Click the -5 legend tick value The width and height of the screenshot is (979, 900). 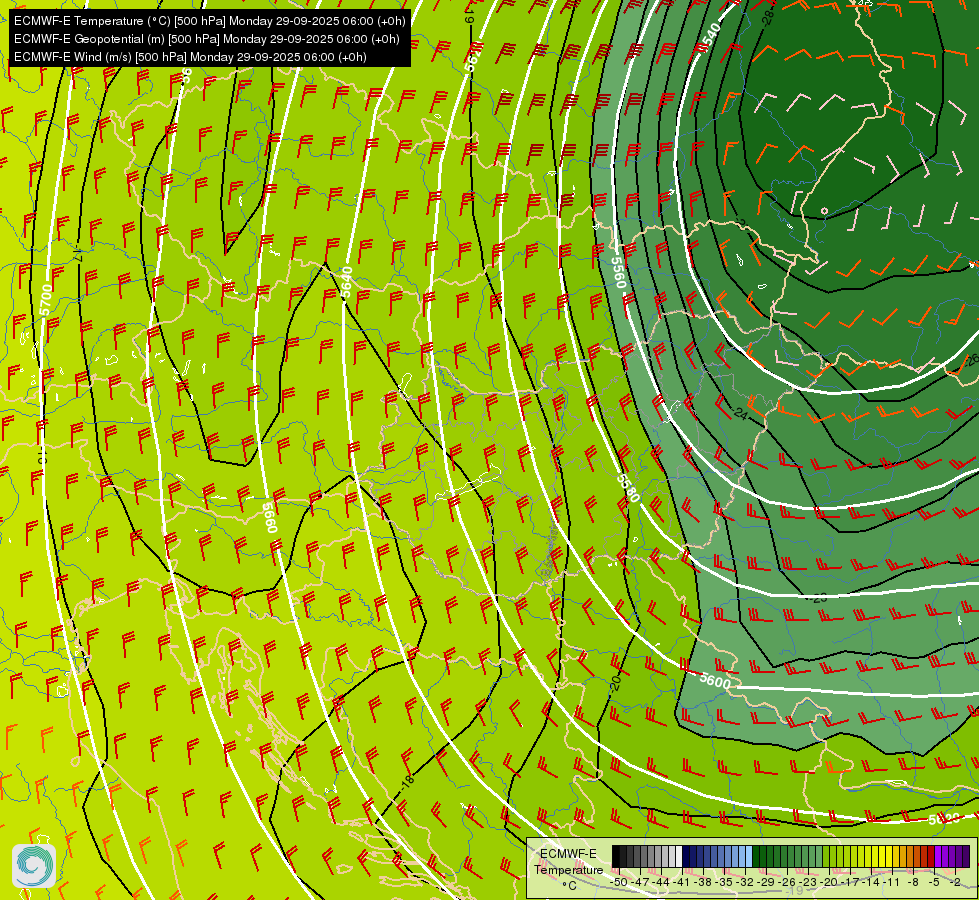[x=934, y=882]
